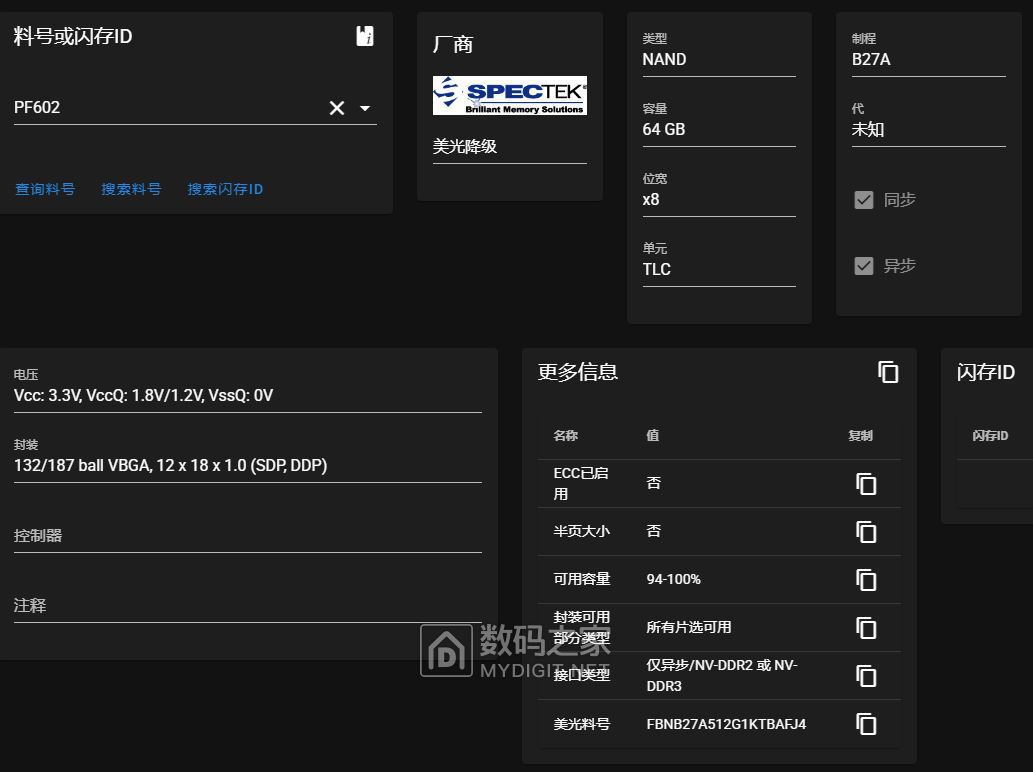Click the 值 column header
Viewport: 1033px width, 772px height.
click(x=652, y=435)
